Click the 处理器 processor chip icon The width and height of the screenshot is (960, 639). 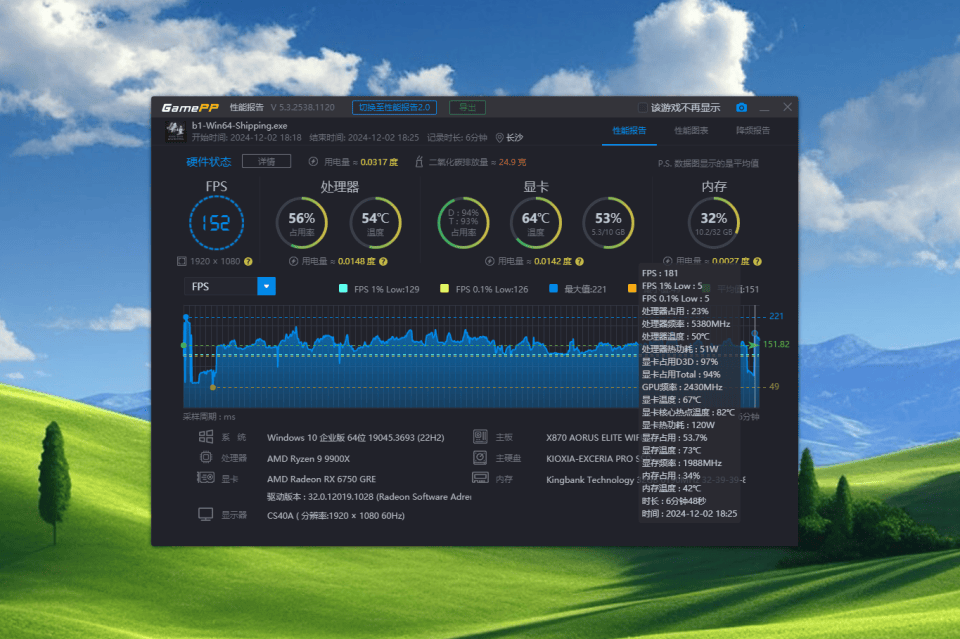pos(205,457)
